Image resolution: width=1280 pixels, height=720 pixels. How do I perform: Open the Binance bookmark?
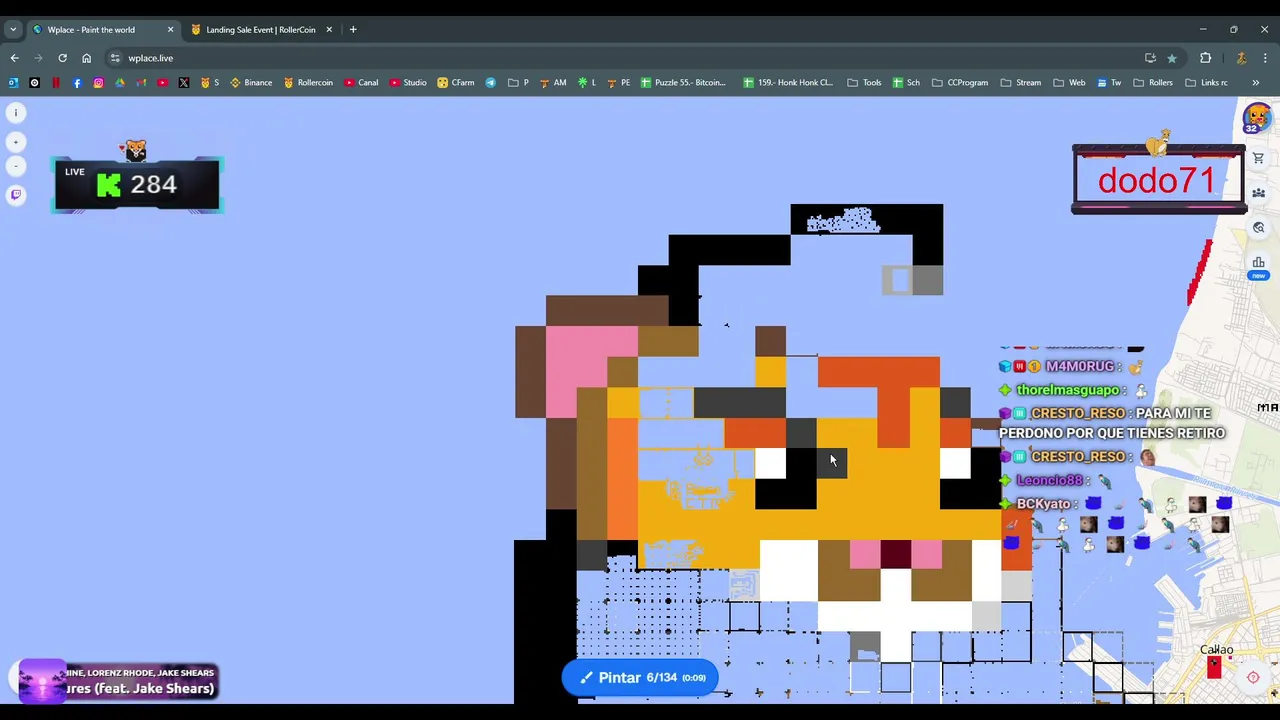click(x=251, y=82)
